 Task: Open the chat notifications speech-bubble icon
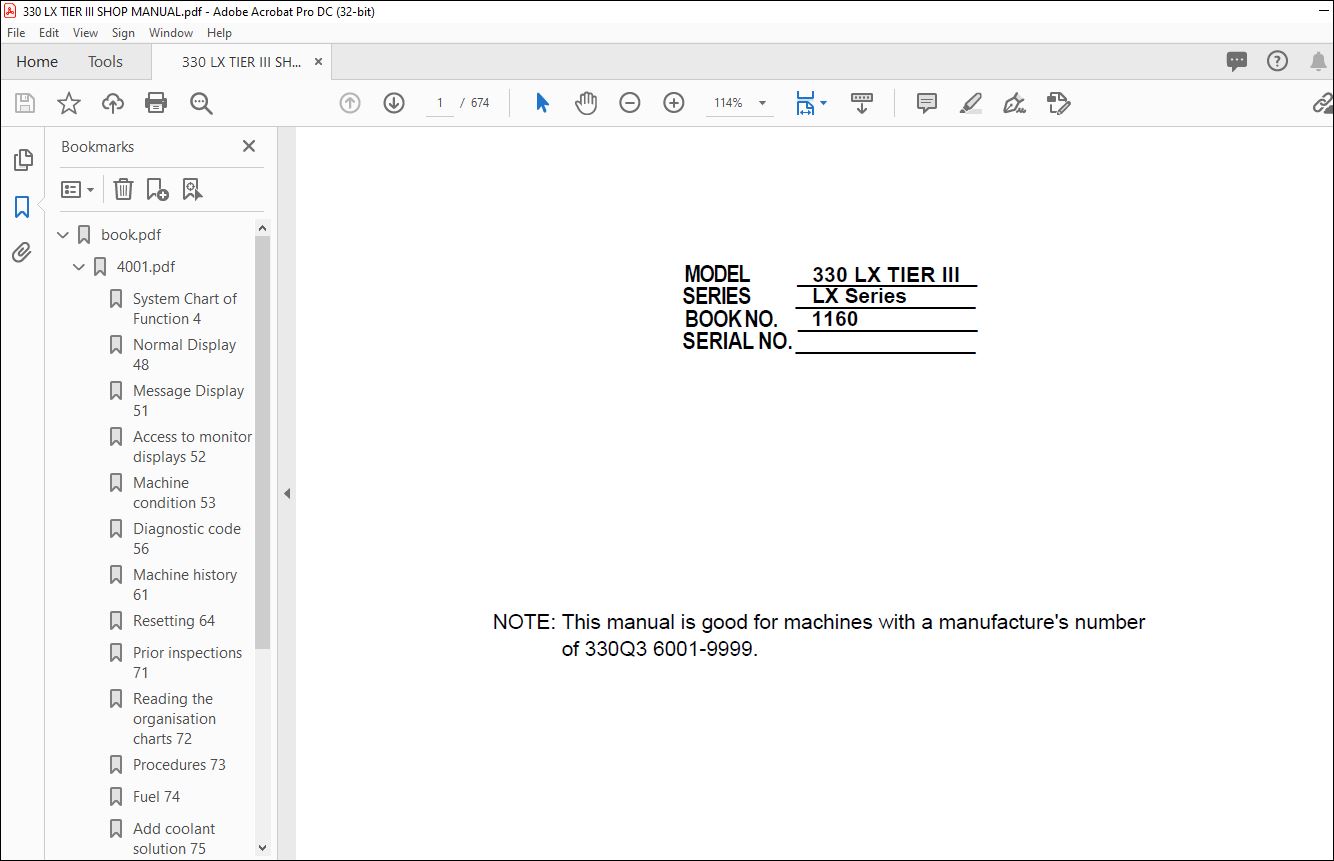point(1237,61)
